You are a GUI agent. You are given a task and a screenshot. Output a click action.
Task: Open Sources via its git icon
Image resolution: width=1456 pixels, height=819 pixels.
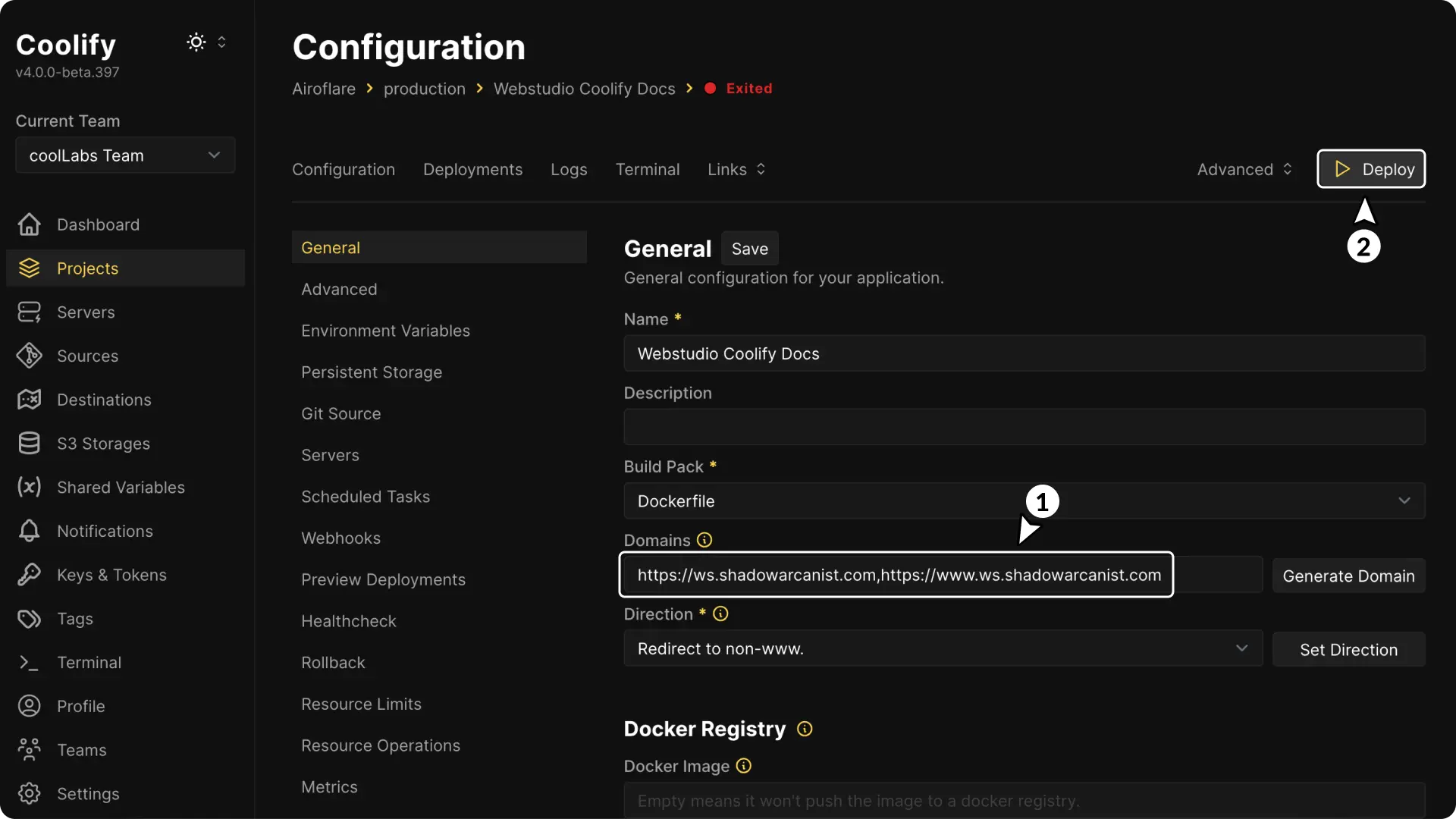[29, 356]
